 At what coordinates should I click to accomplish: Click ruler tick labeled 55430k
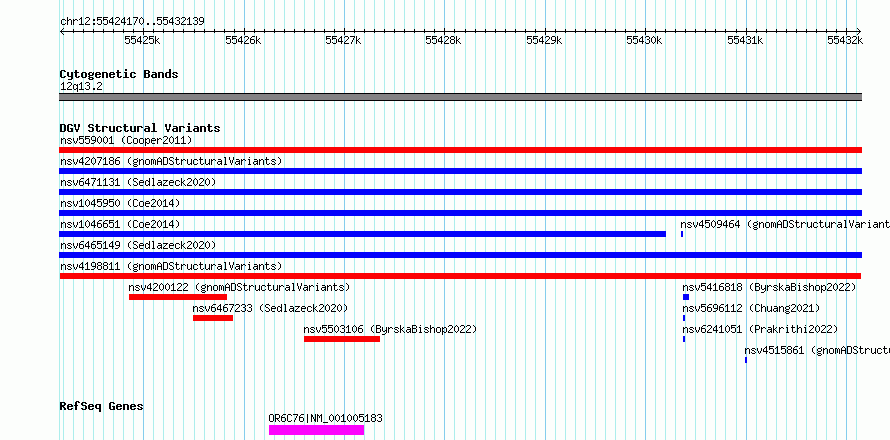click(x=645, y=40)
